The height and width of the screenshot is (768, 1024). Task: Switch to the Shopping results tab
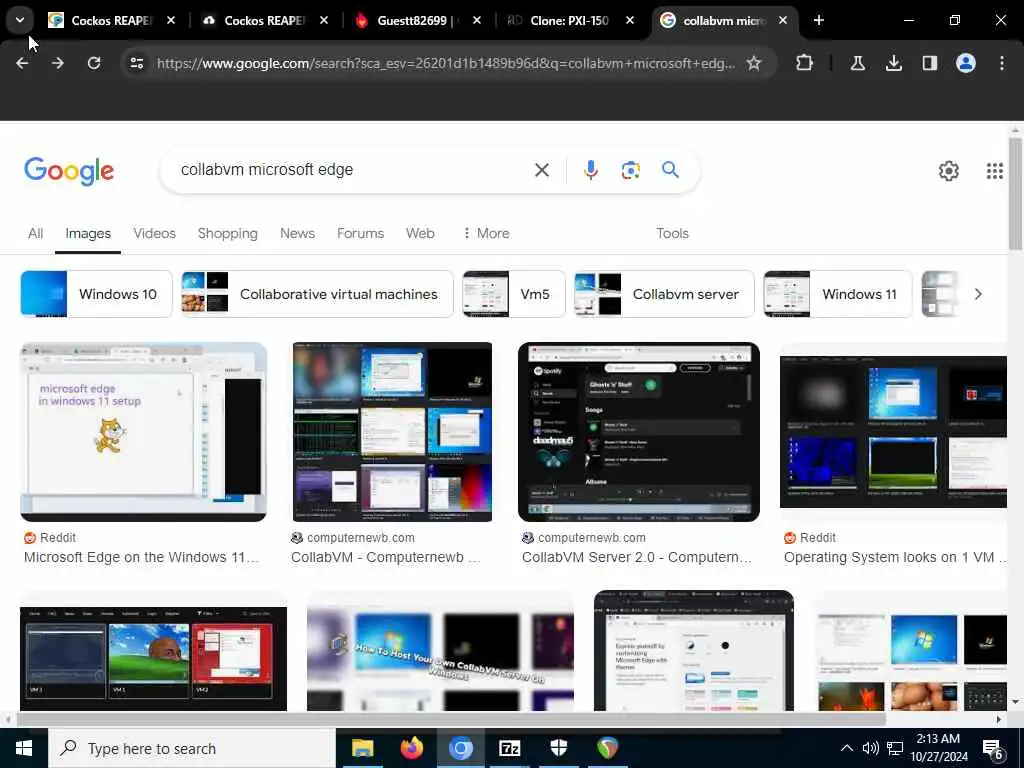coord(227,233)
